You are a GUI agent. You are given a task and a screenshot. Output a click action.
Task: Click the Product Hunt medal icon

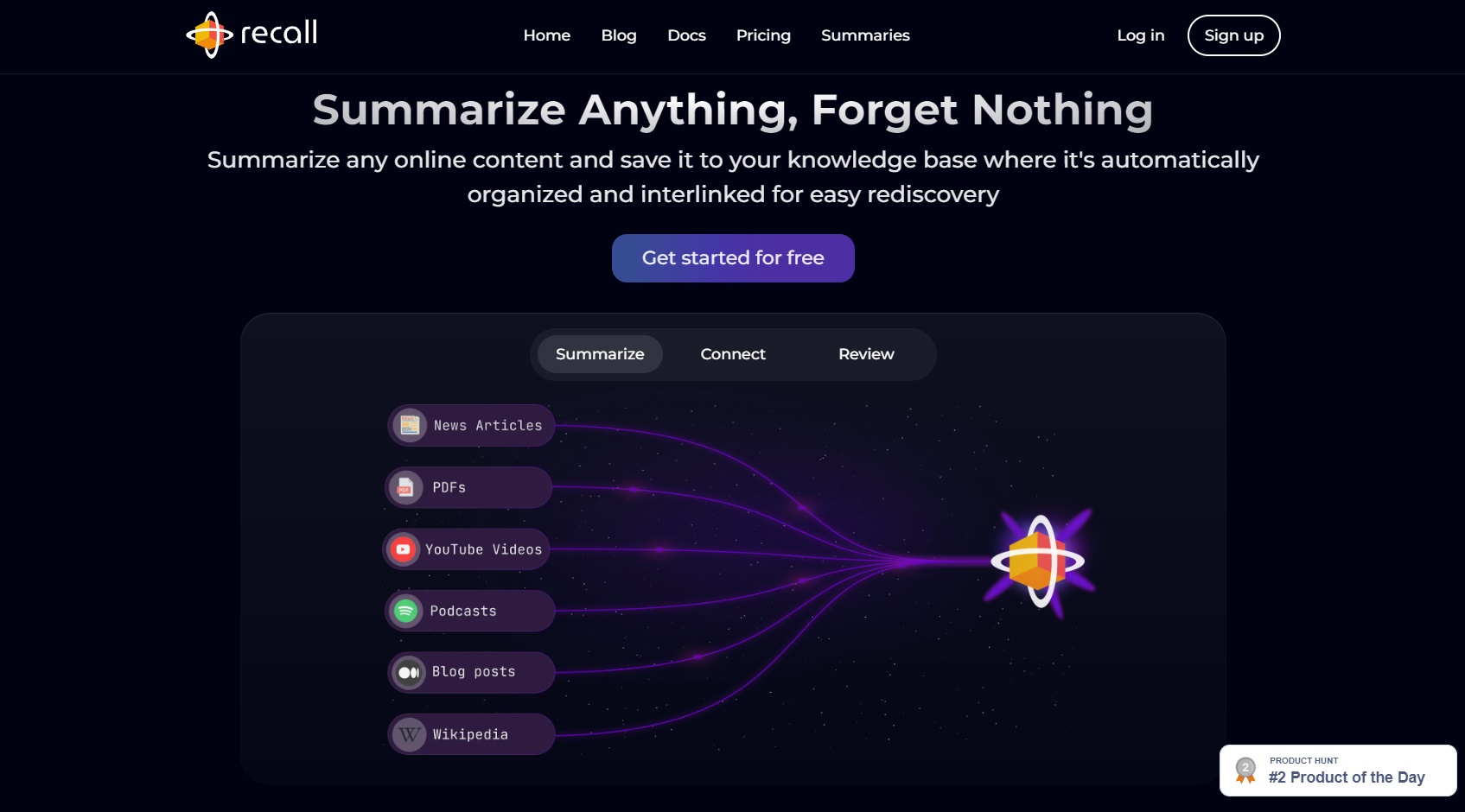pos(1245,771)
